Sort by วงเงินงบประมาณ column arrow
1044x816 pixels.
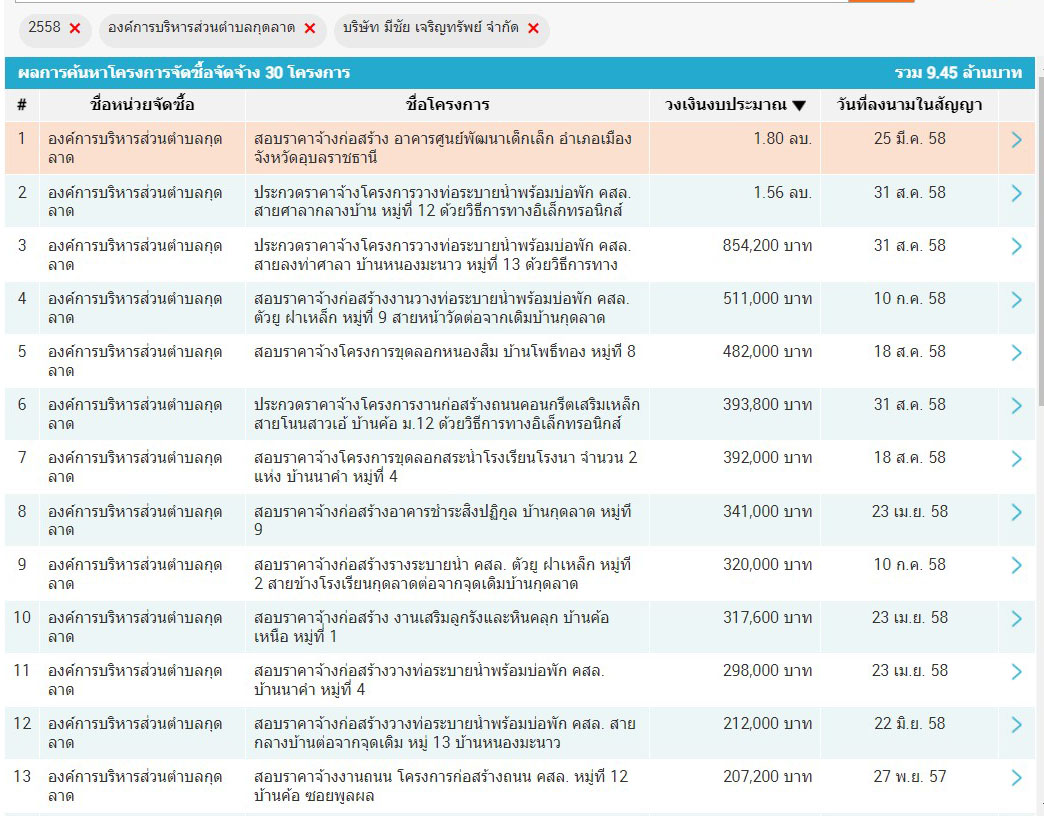pyautogui.click(x=799, y=105)
